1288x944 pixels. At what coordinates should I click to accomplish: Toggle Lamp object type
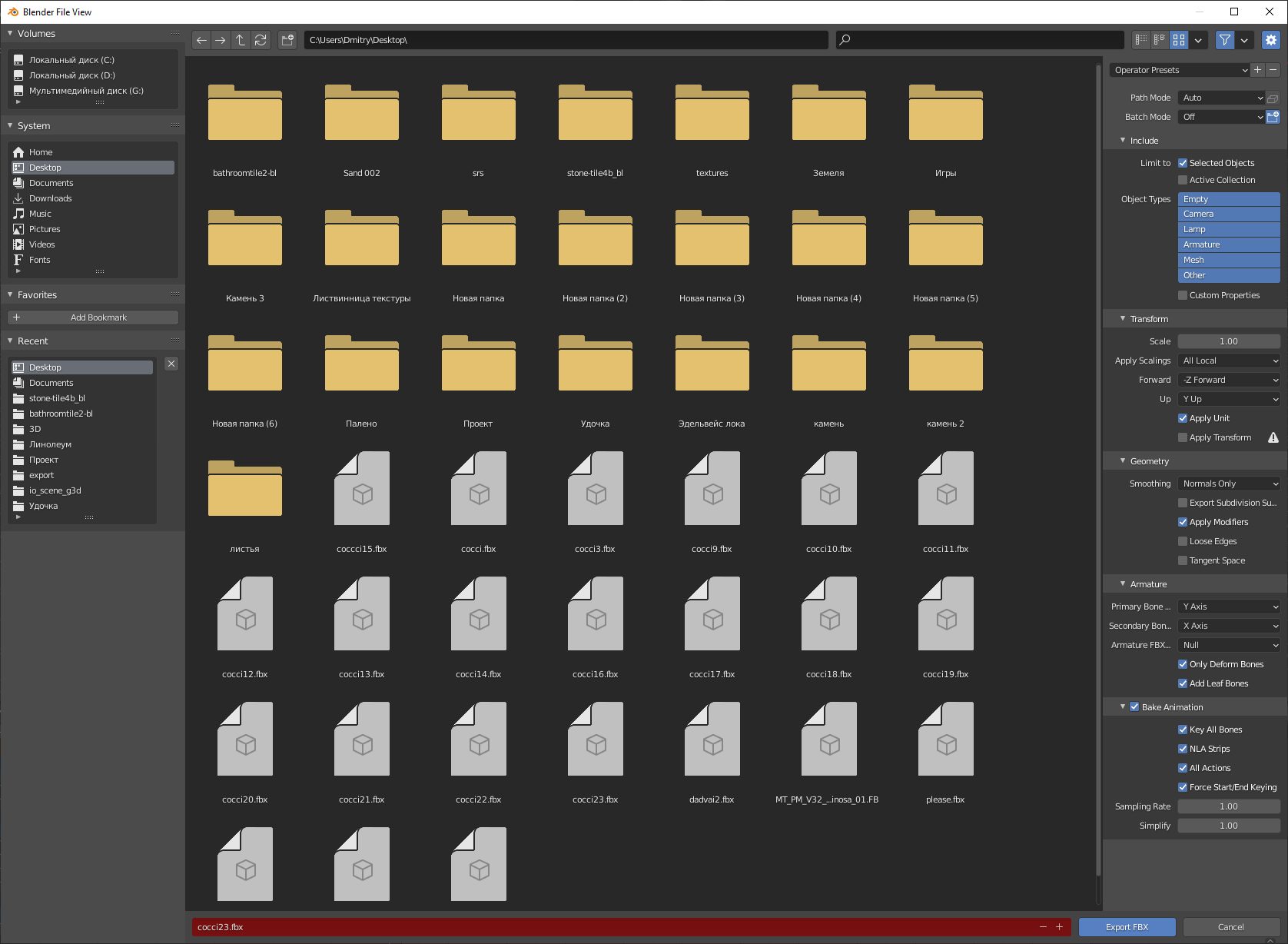[1229, 229]
